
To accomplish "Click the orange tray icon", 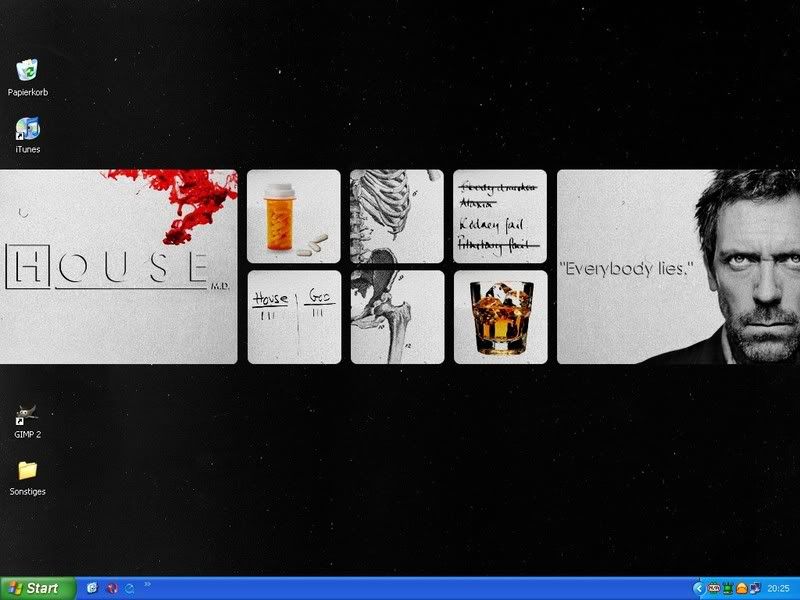I will (x=741, y=589).
